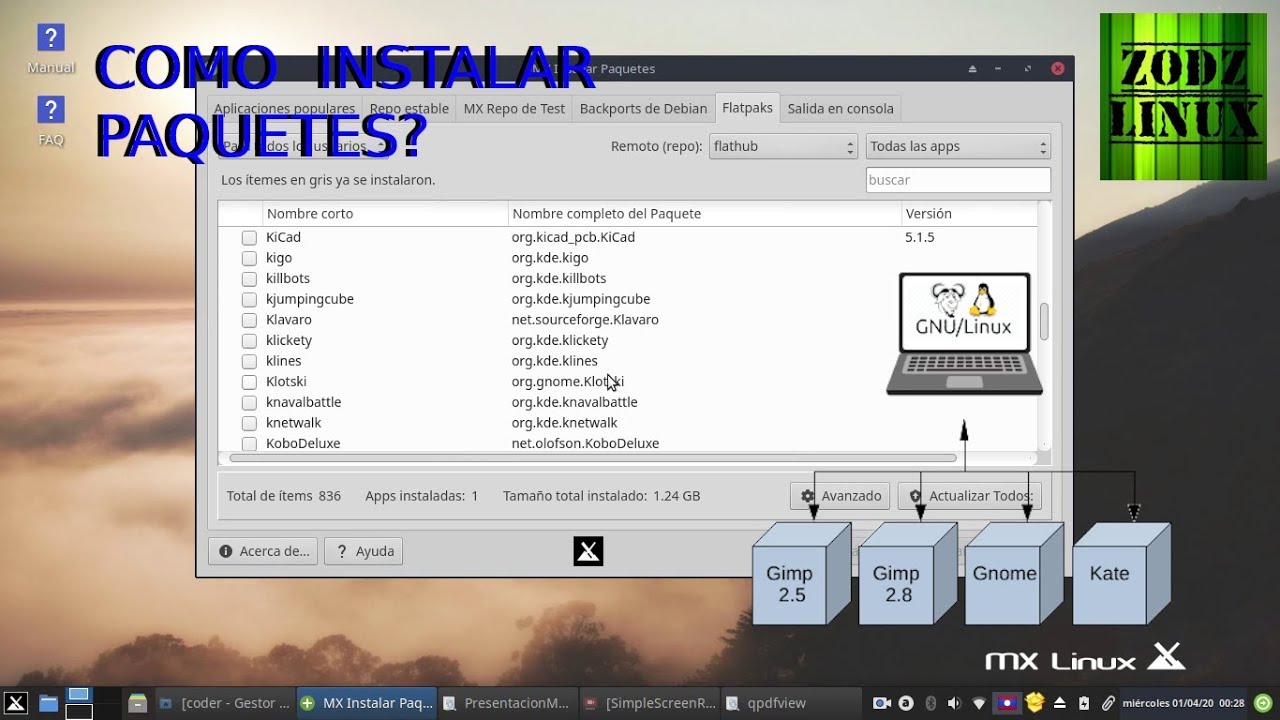Focus the buscar search field
The width and height of the screenshot is (1280, 720).
click(958, 180)
